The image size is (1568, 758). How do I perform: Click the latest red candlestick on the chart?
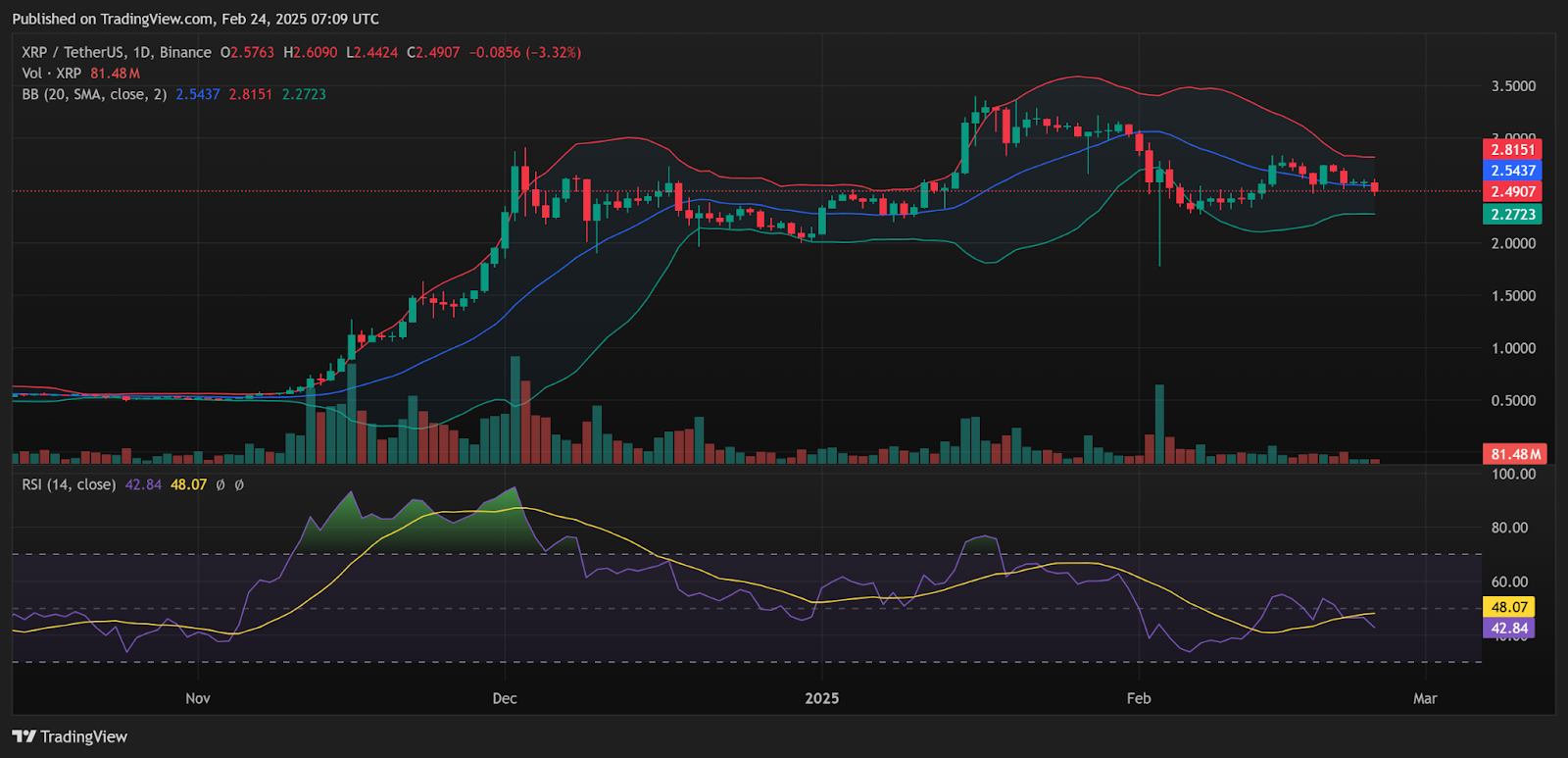(x=1375, y=187)
